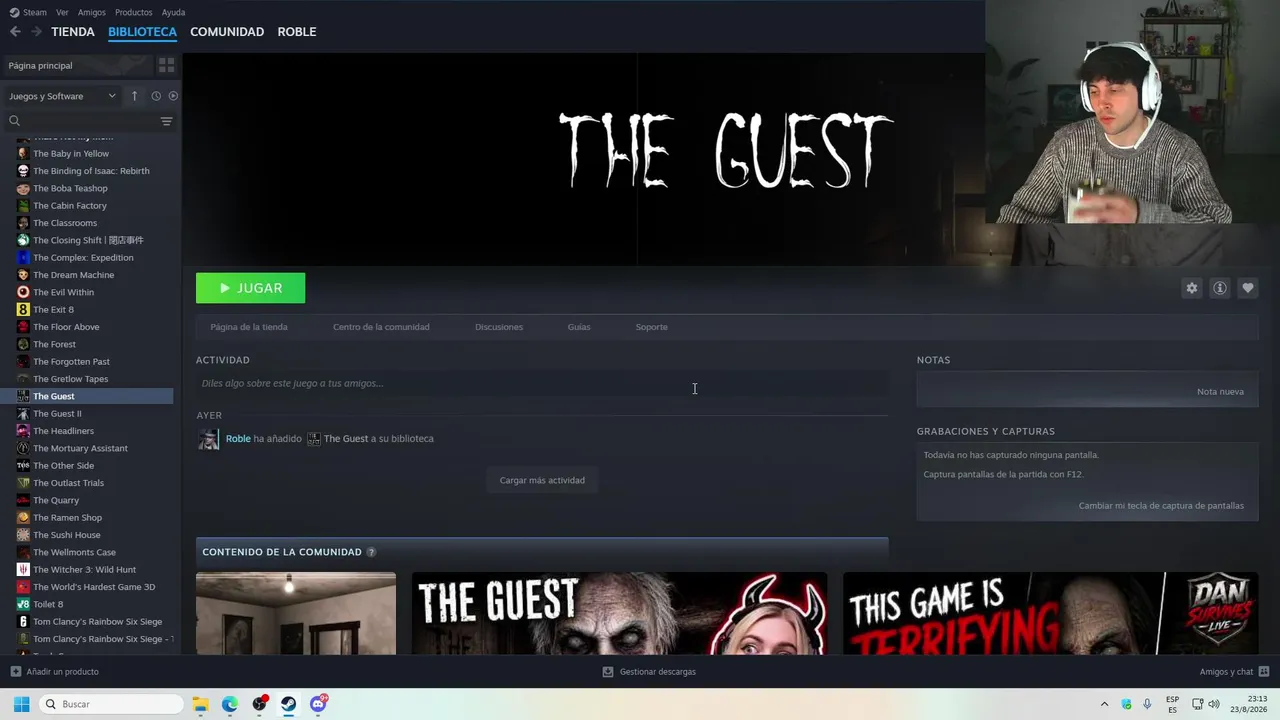Viewport: 1280px width, 720px height.
Task: Click the microphone tray icon
Action: click(x=1147, y=704)
